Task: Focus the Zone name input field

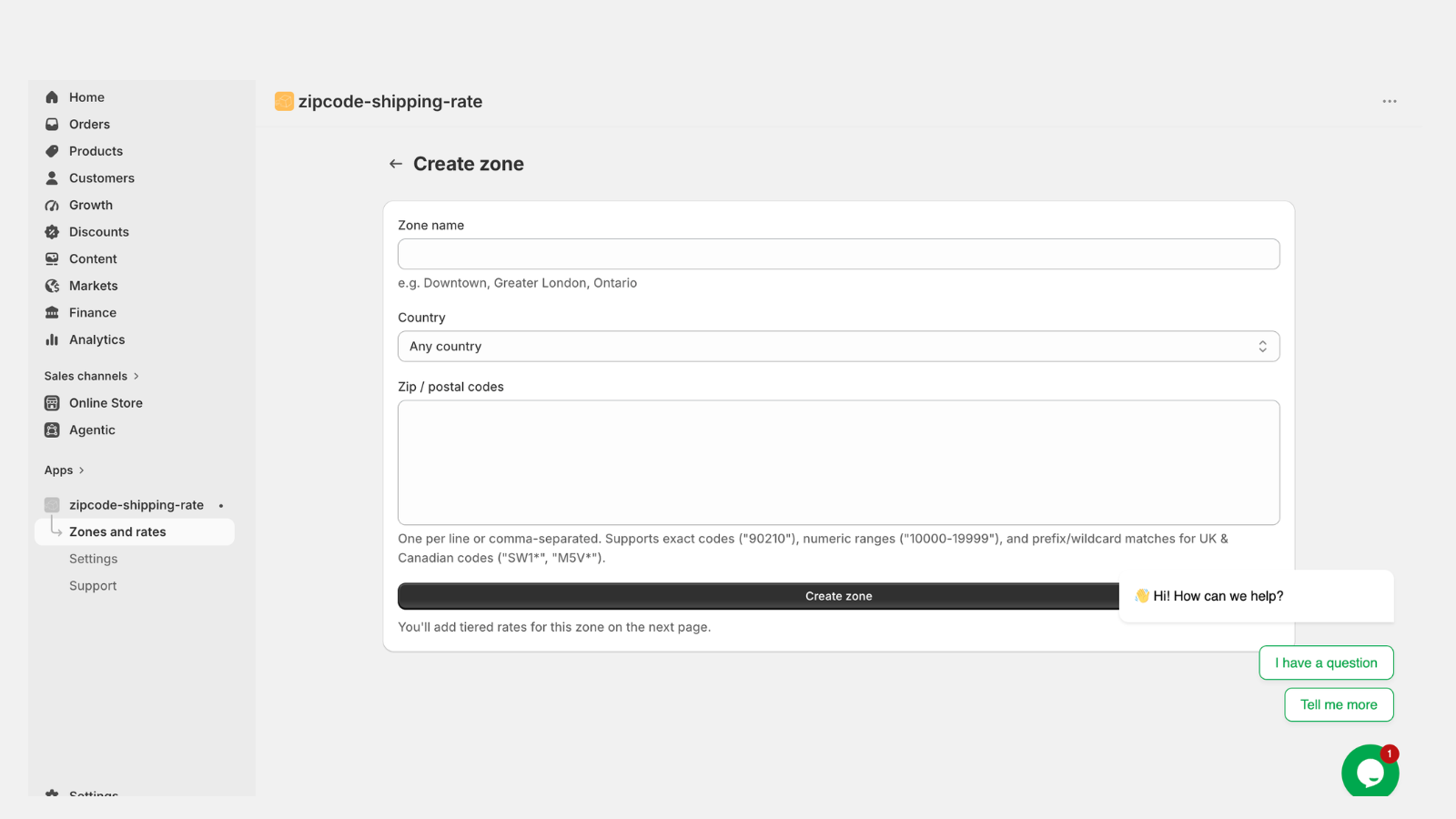Action: coord(838,254)
